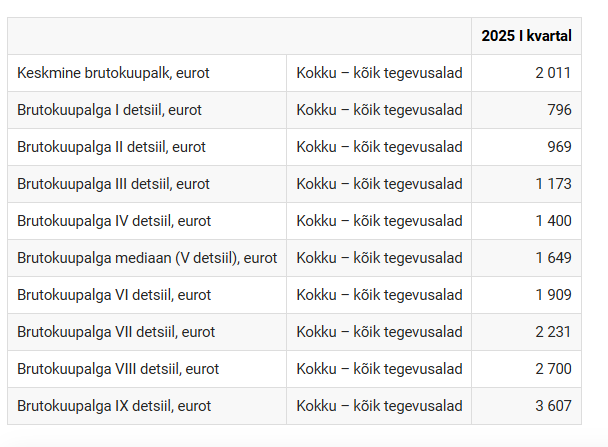Click the IX detsiil value 3 607
The height and width of the screenshot is (447, 608).
point(553,406)
